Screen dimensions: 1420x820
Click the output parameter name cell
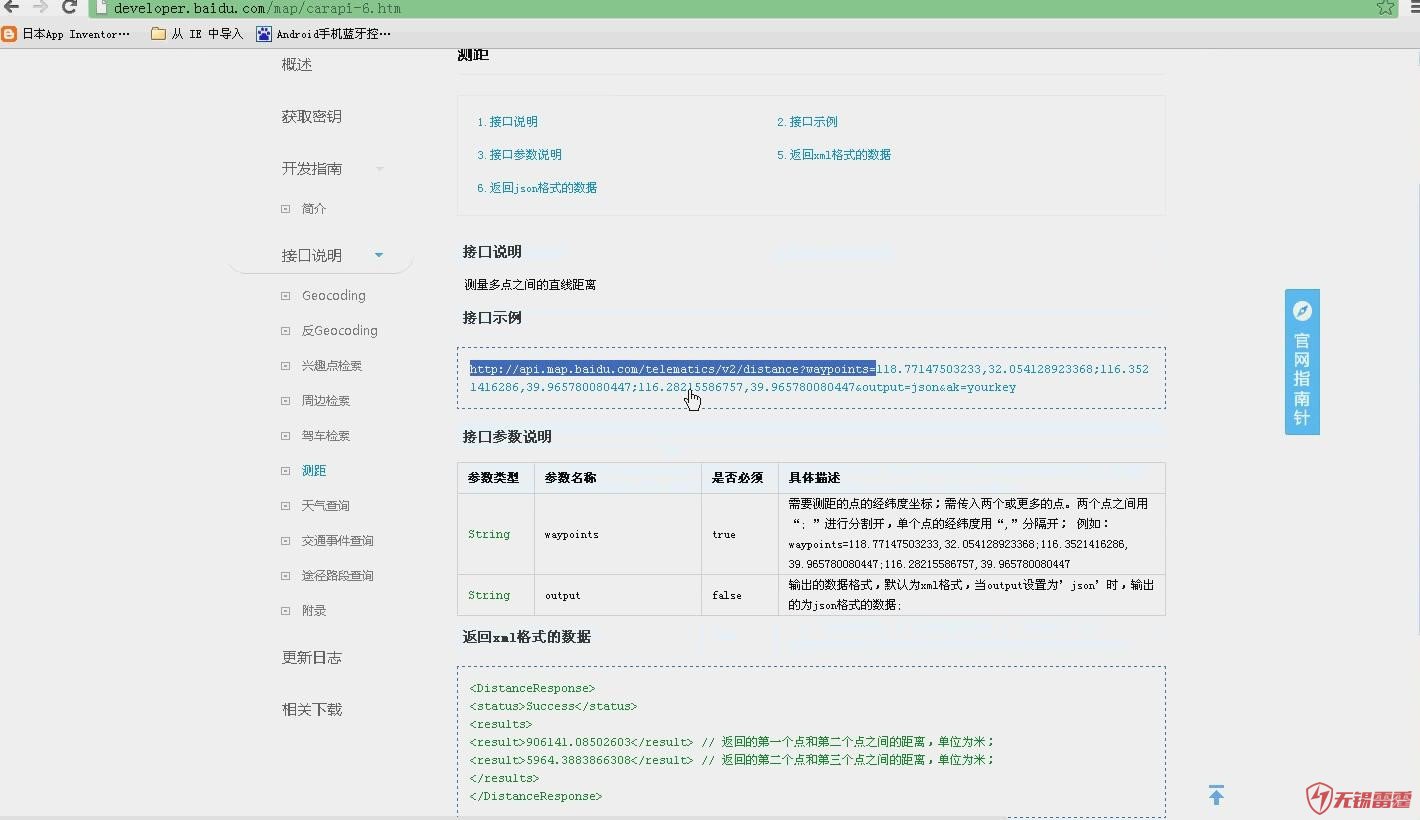coord(618,595)
